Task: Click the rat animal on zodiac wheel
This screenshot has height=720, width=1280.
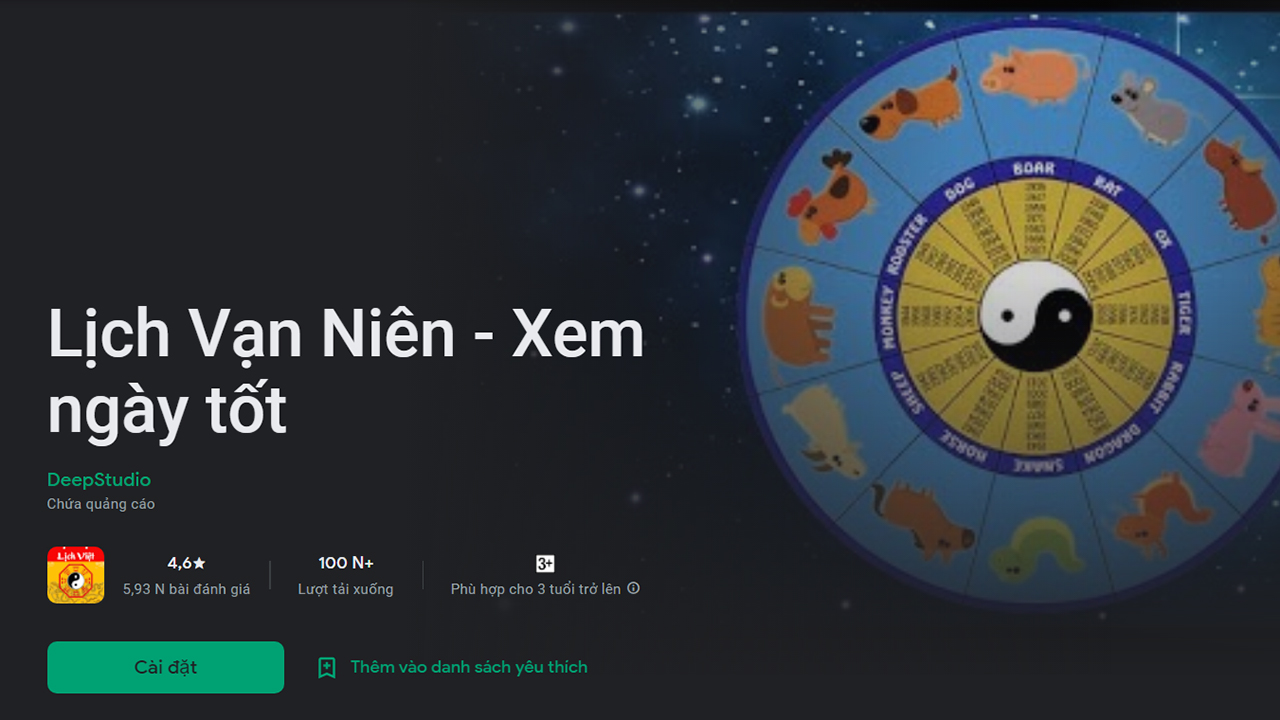Action: pos(1150,107)
